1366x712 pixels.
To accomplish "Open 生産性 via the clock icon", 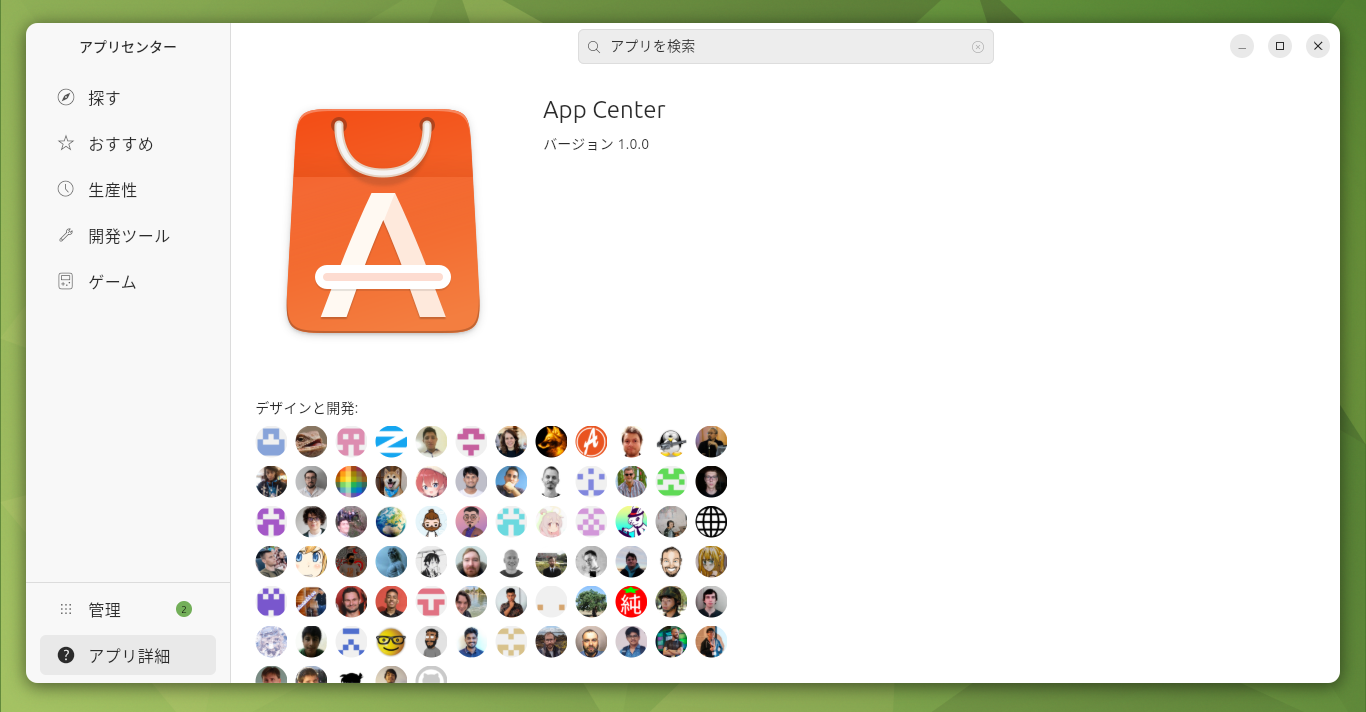I will [65, 189].
